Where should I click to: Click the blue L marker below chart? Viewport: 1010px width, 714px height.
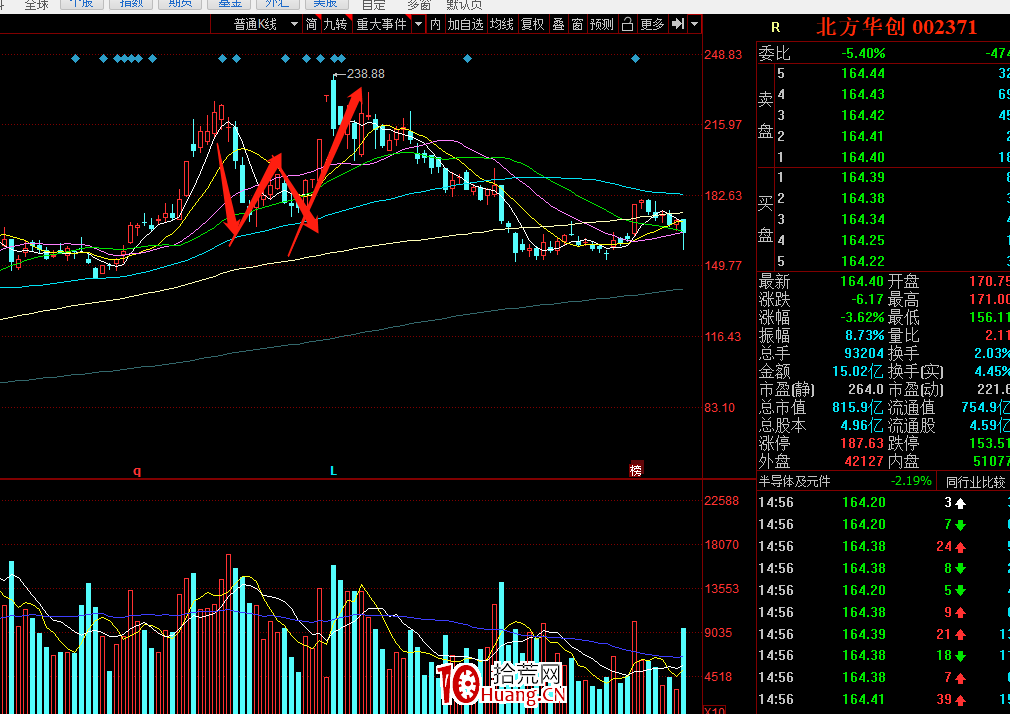tap(333, 470)
